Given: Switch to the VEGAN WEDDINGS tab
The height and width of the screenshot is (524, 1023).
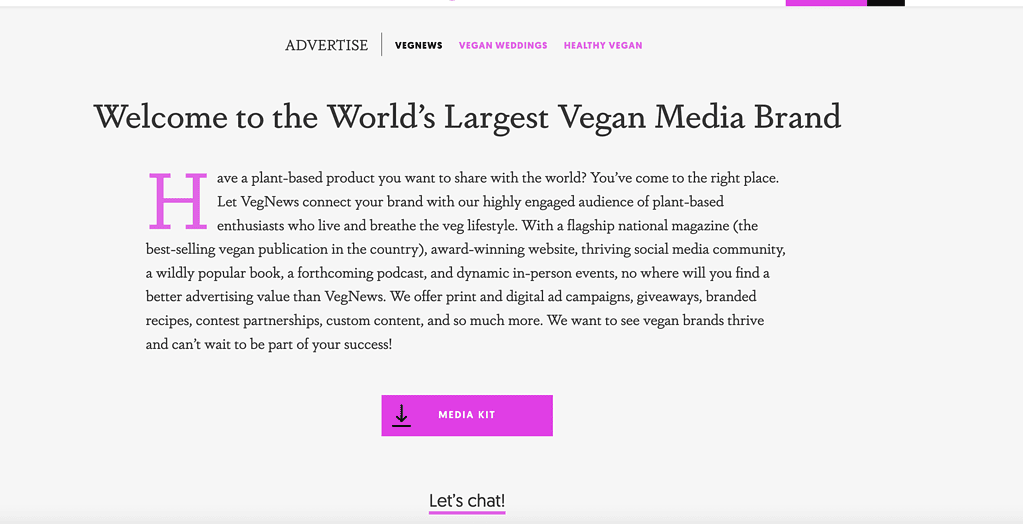Looking at the screenshot, I should point(503,46).
